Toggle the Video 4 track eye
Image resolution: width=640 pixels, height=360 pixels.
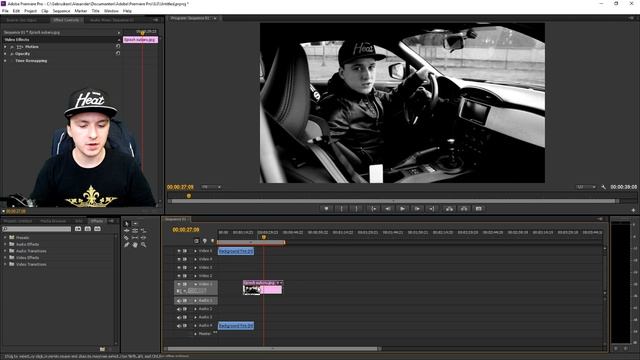[x=179, y=259]
